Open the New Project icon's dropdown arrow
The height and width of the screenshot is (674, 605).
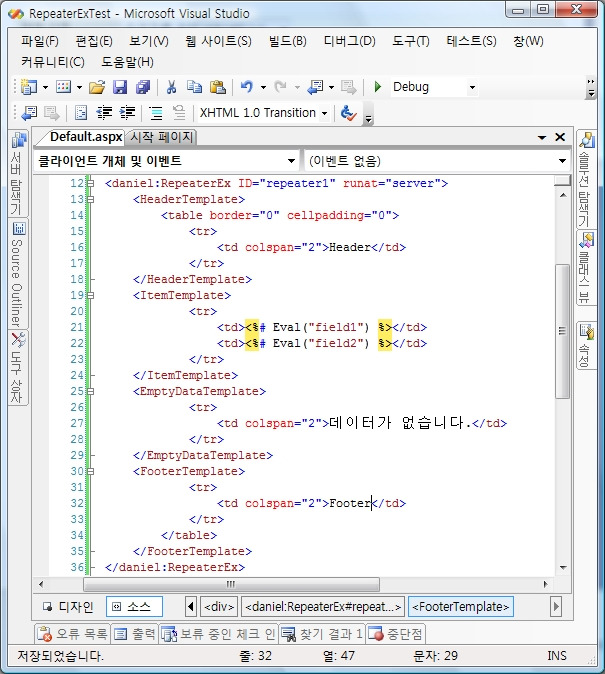45,88
